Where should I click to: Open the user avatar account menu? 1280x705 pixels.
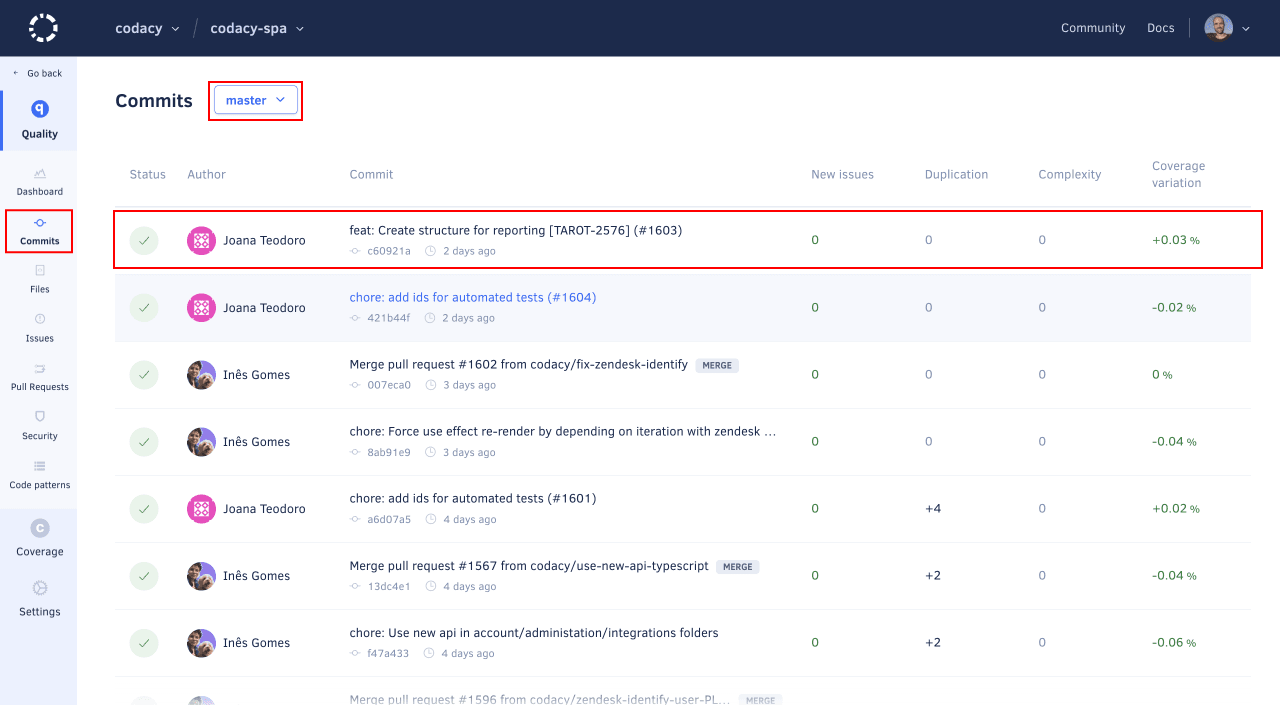pos(1227,28)
